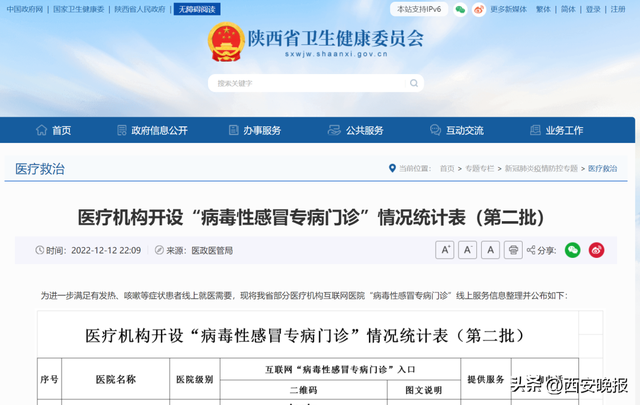The height and width of the screenshot is (405, 640).
Task: Toggle 无障碍阅读 accessibility mode
Action: point(197,9)
